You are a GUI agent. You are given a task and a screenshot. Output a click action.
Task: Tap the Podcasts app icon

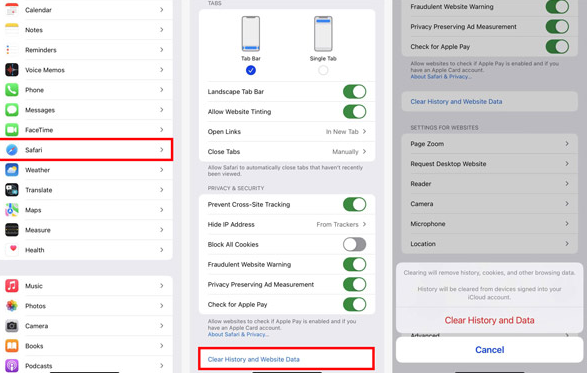(x=12, y=366)
